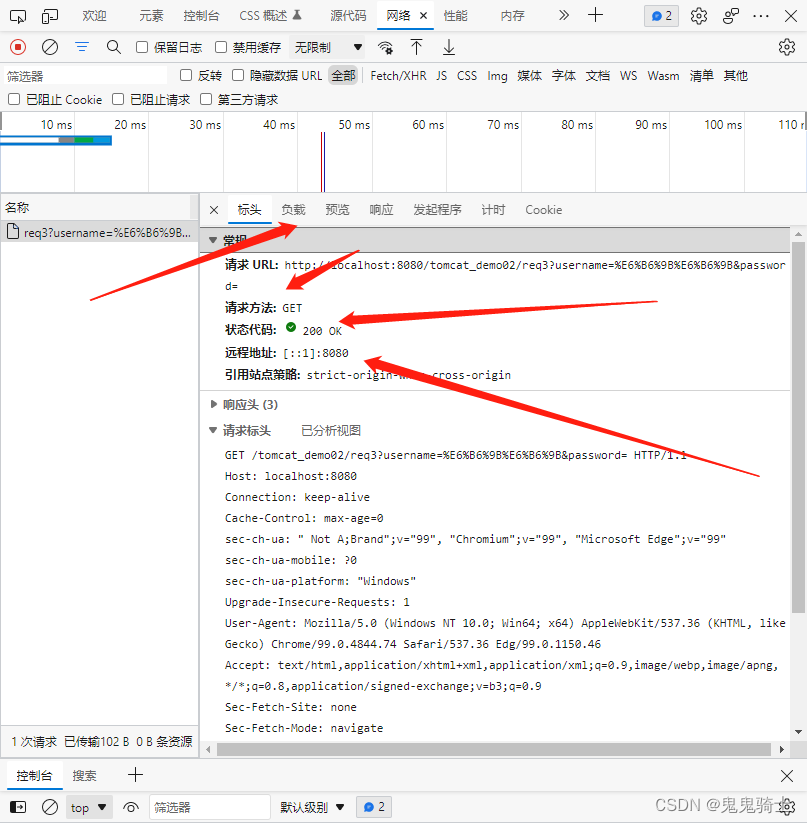Open the 性能 tab
The image size is (807, 823).
click(x=455, y=16)
